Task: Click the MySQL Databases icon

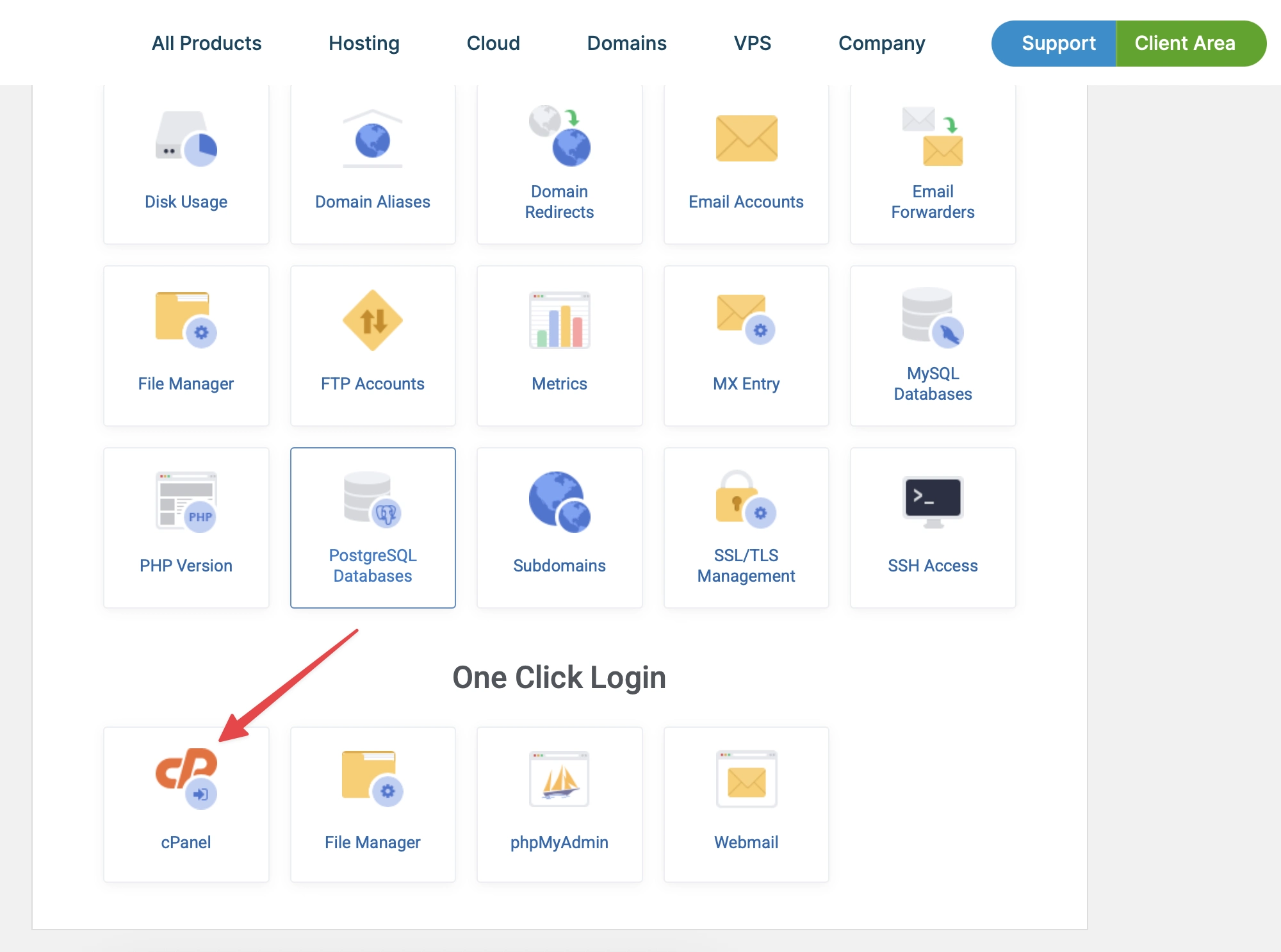Action: pos(933,318)
